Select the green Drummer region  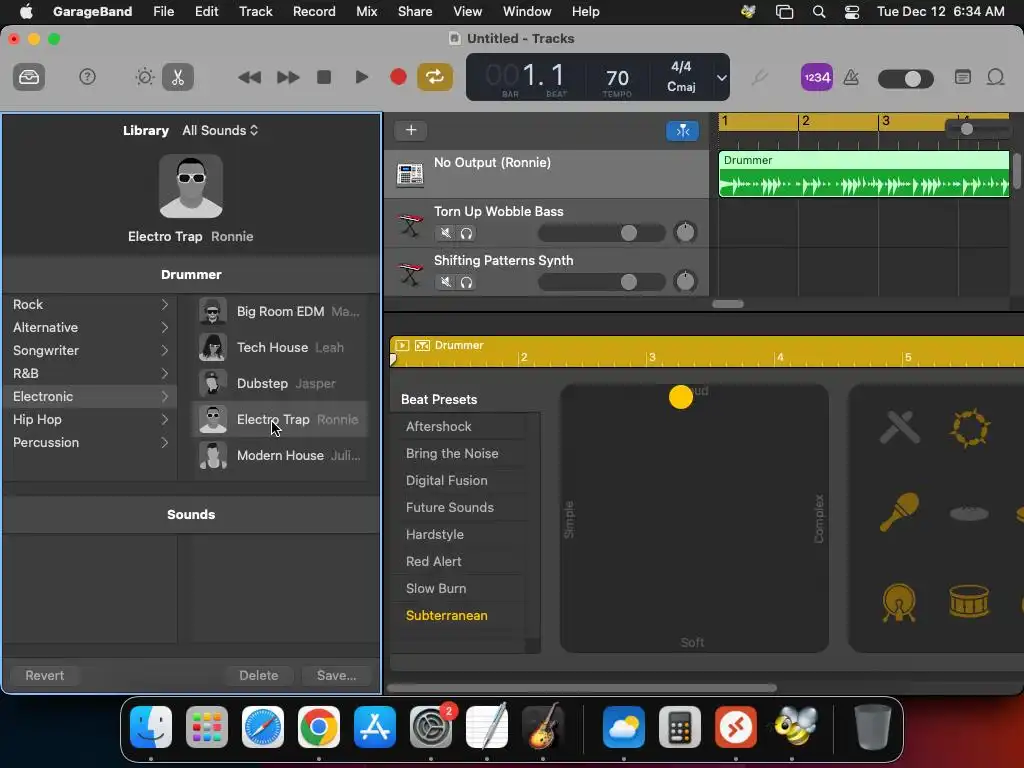tap(863, 174)
